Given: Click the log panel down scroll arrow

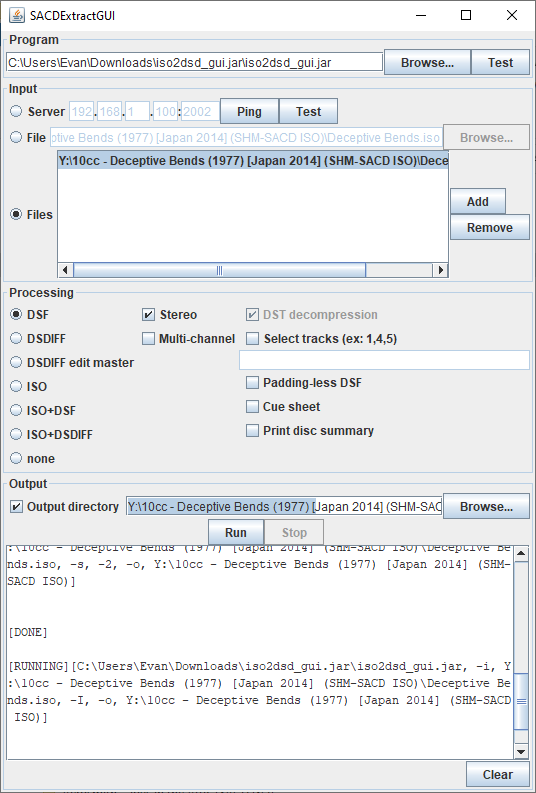Looking at the screenshot, I should 521,752.
